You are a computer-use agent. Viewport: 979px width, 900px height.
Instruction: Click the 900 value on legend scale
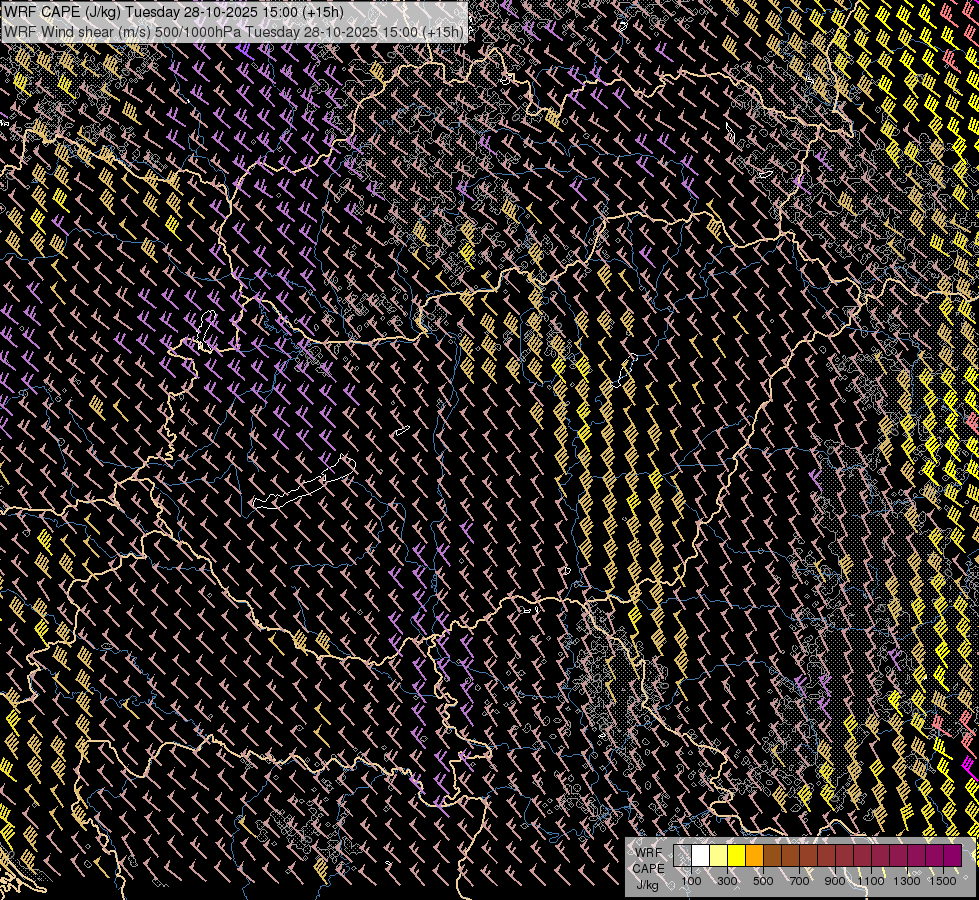[x=835, y=881]
